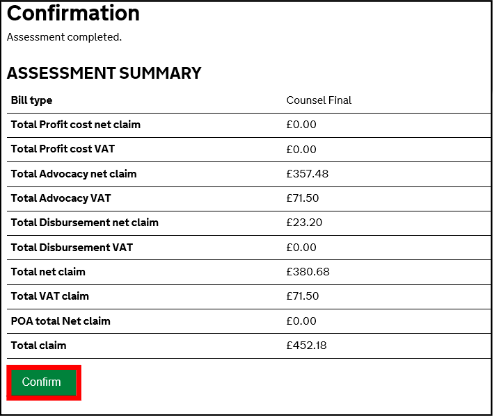The height and width of the screenshot is (417, 493).
Task: Select the Total net claim label
Action: (48, 272)
